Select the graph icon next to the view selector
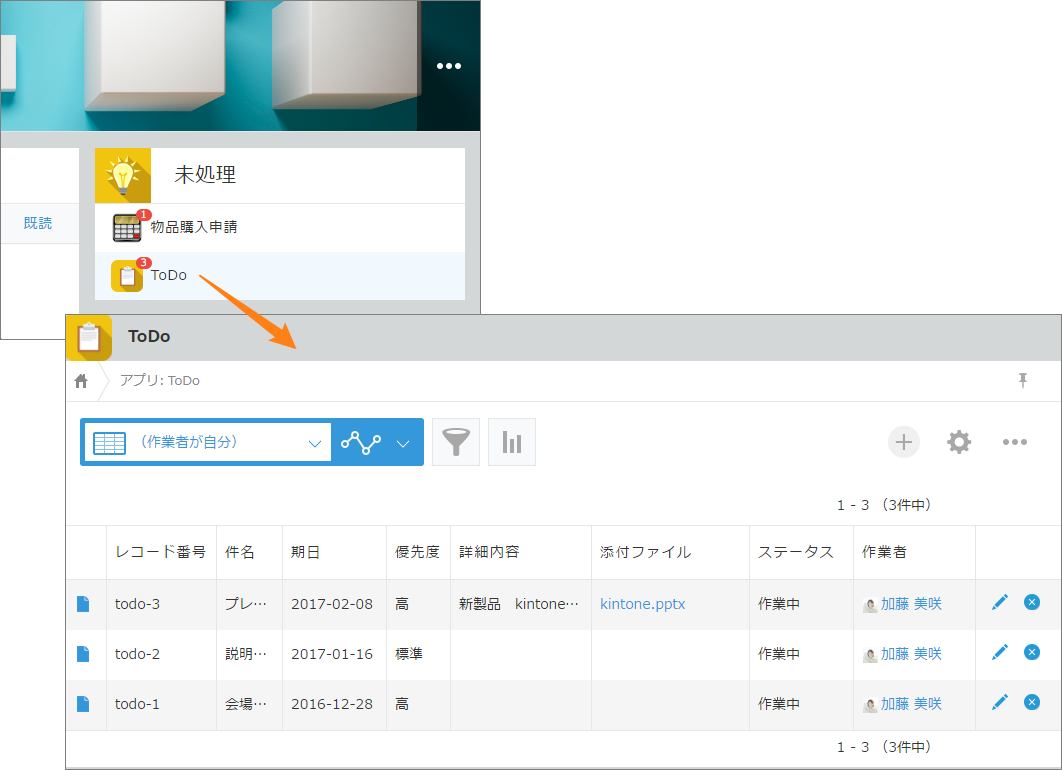Screen dimensions: 1062x770 [359, 441]
